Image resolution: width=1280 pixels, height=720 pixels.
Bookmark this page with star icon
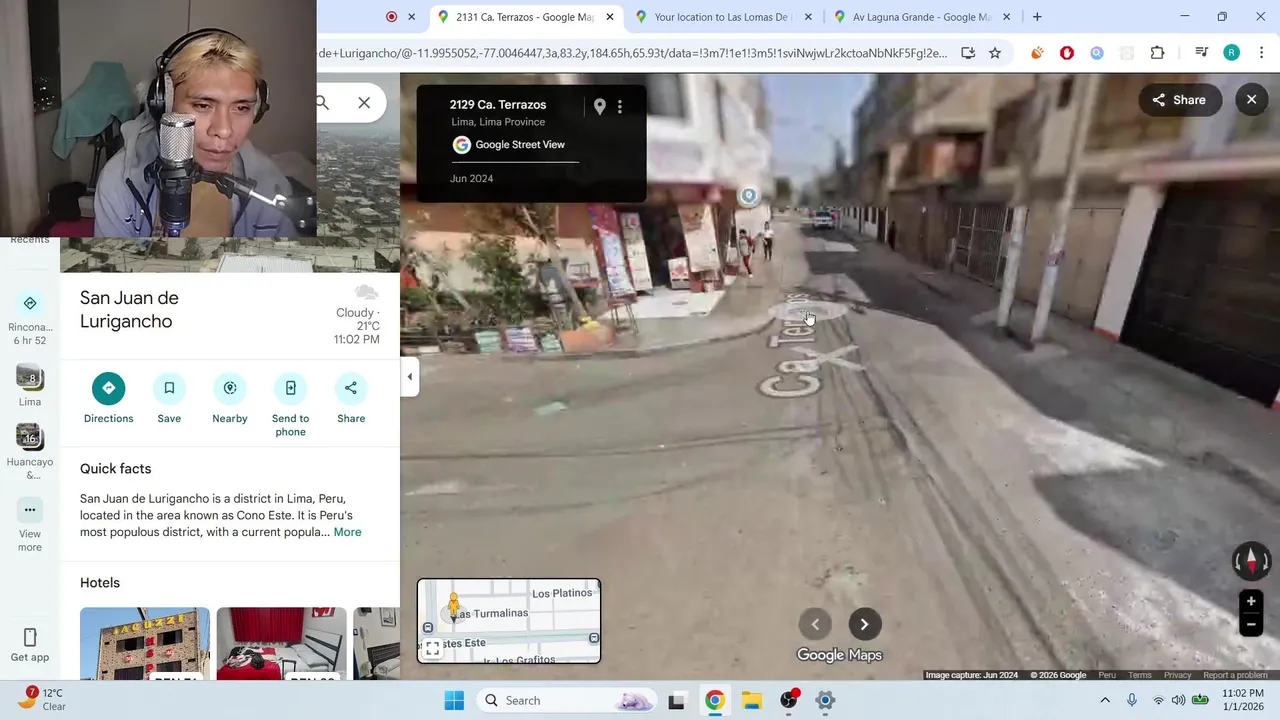point(995,53)
